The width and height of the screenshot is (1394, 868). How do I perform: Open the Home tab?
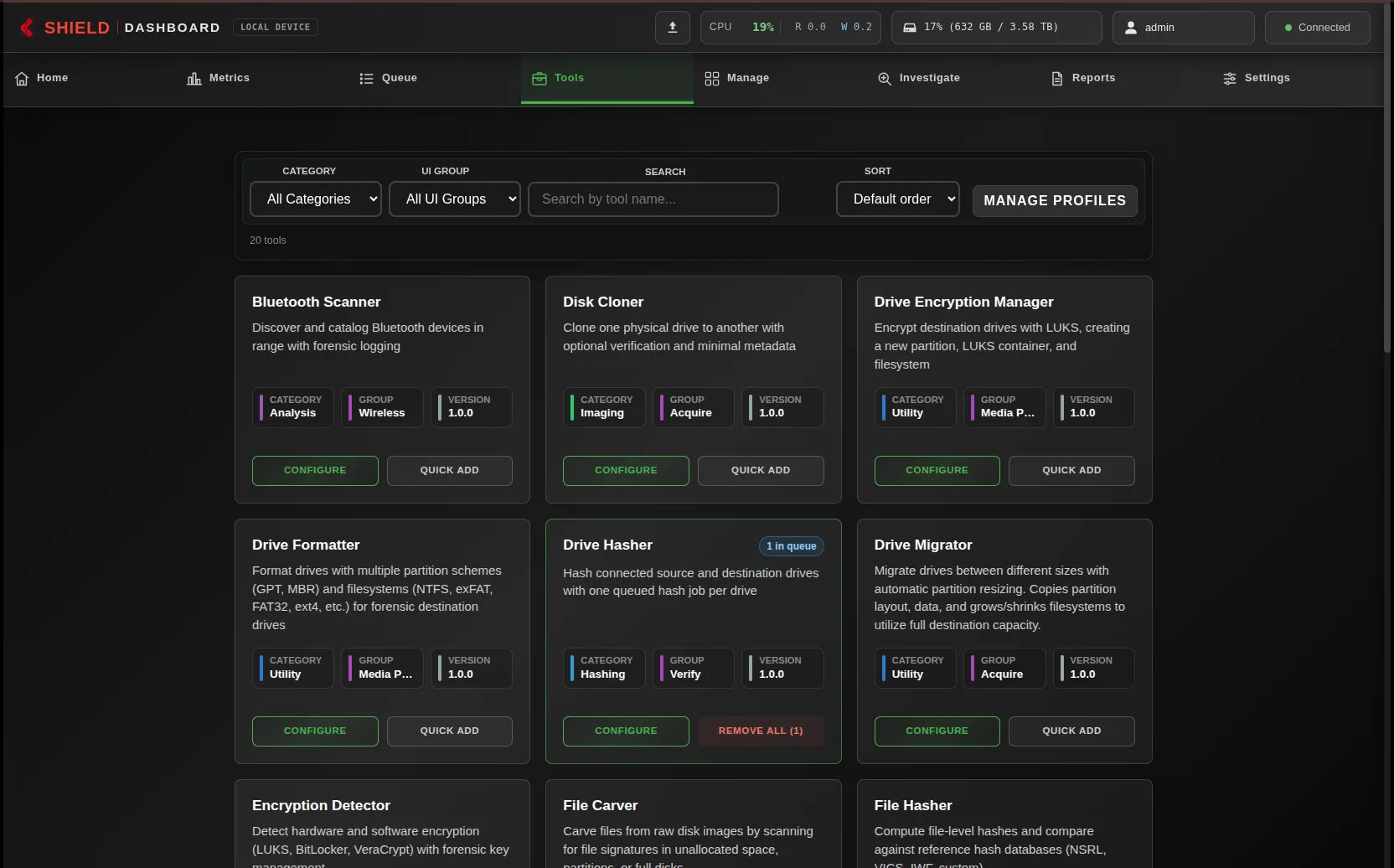coord(90,78)
